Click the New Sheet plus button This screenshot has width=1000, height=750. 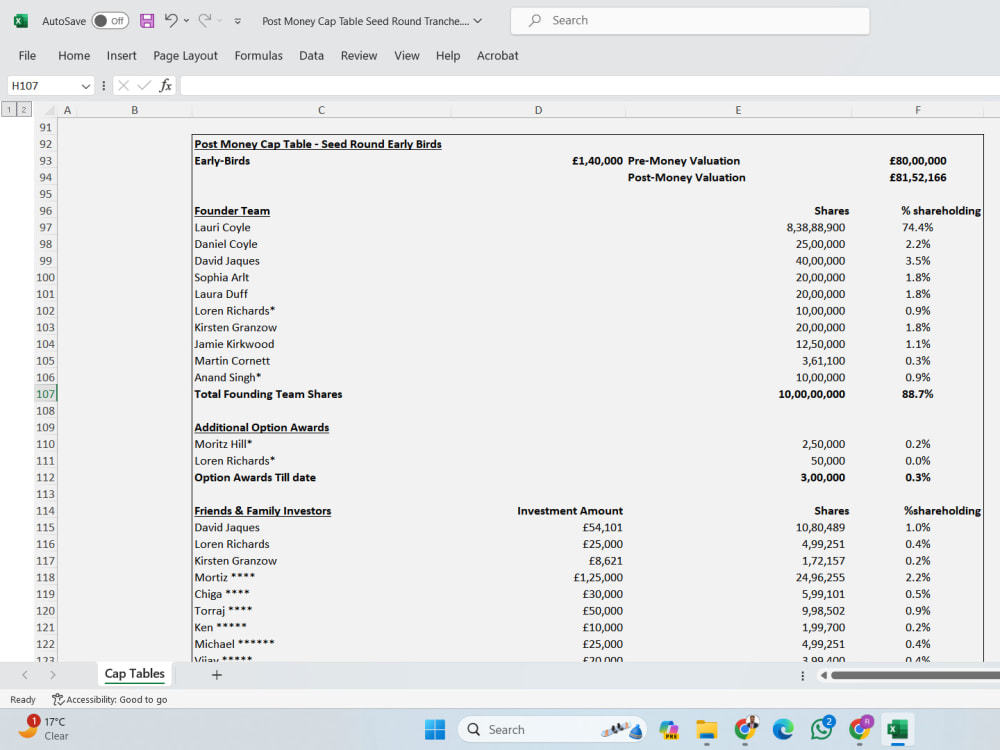pos(216,675)
